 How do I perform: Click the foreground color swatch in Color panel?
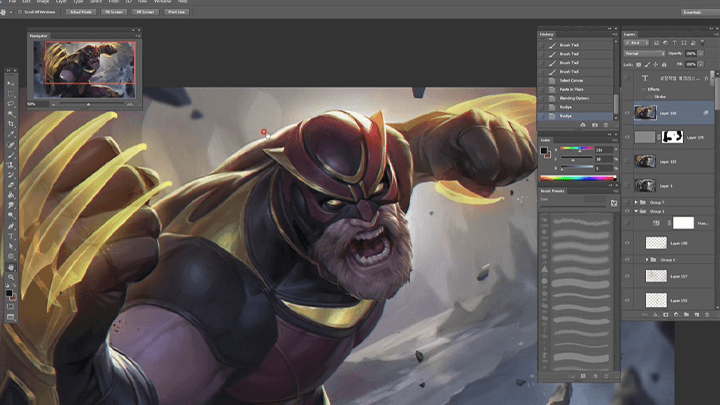pos(544,151)
